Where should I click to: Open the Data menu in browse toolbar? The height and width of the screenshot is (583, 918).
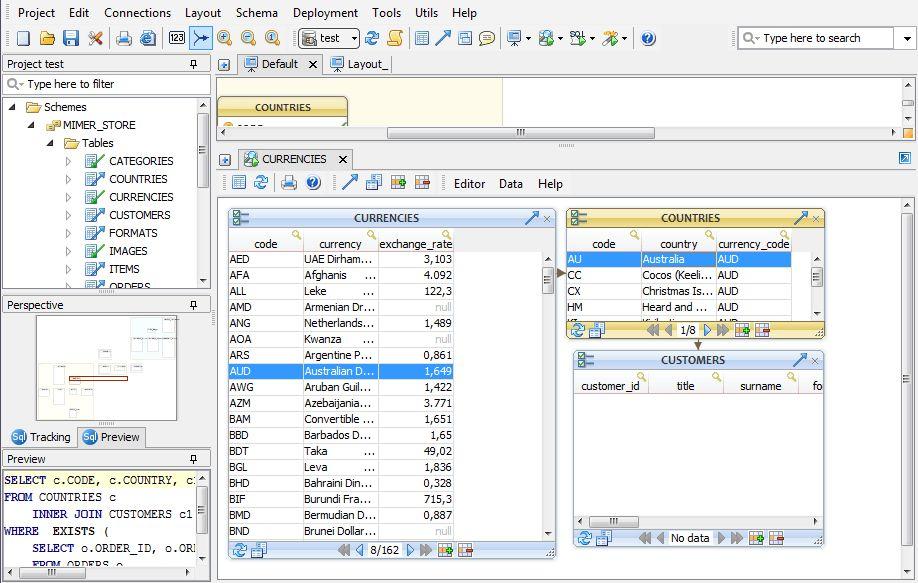[x=511, y=183]
